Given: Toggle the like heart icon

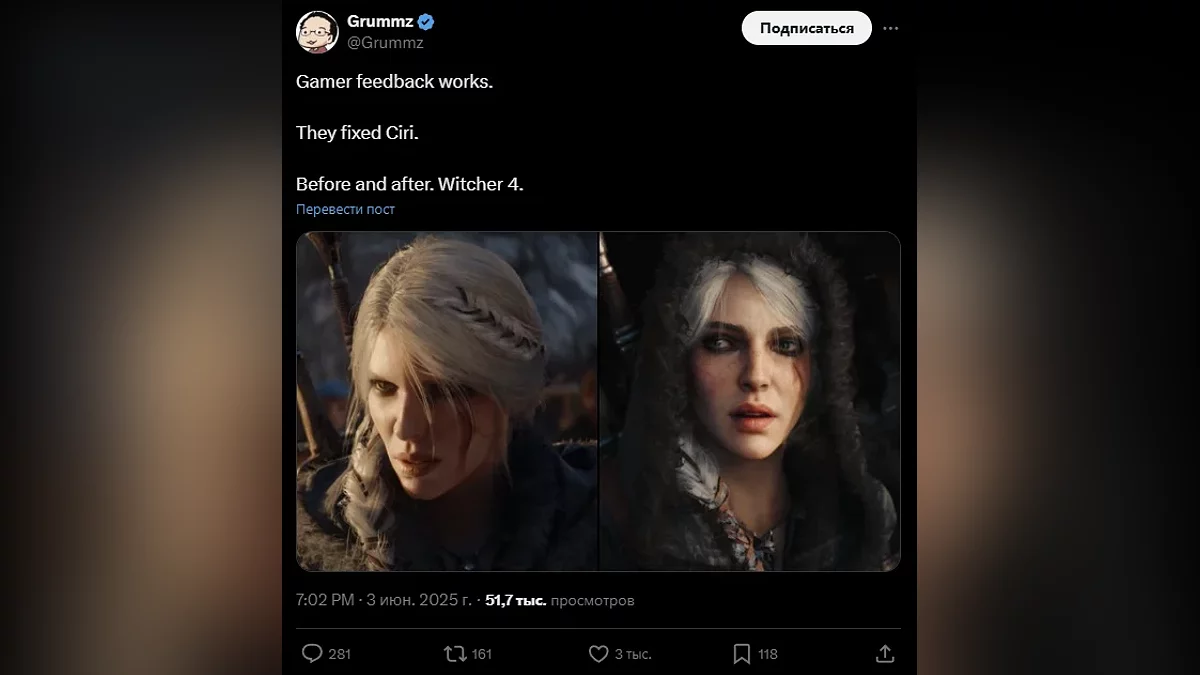Looking at the screenshot, I should 598,654.
